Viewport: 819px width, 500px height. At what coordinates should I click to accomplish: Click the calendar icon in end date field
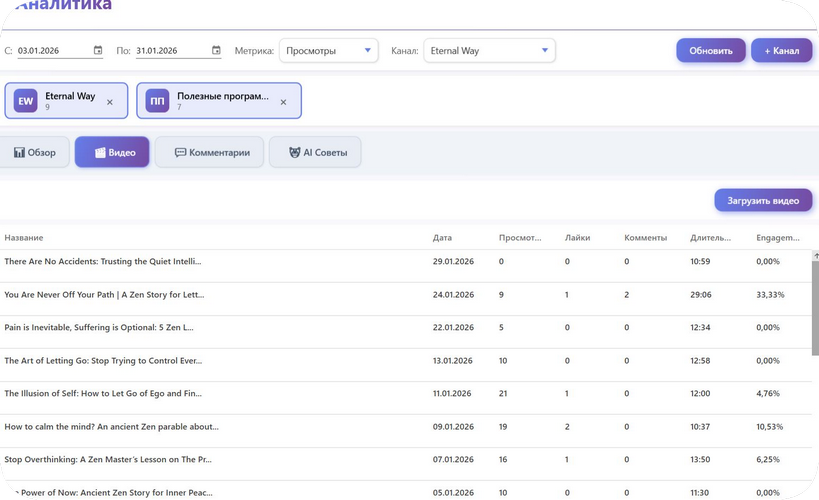click(x=216, y=51)
